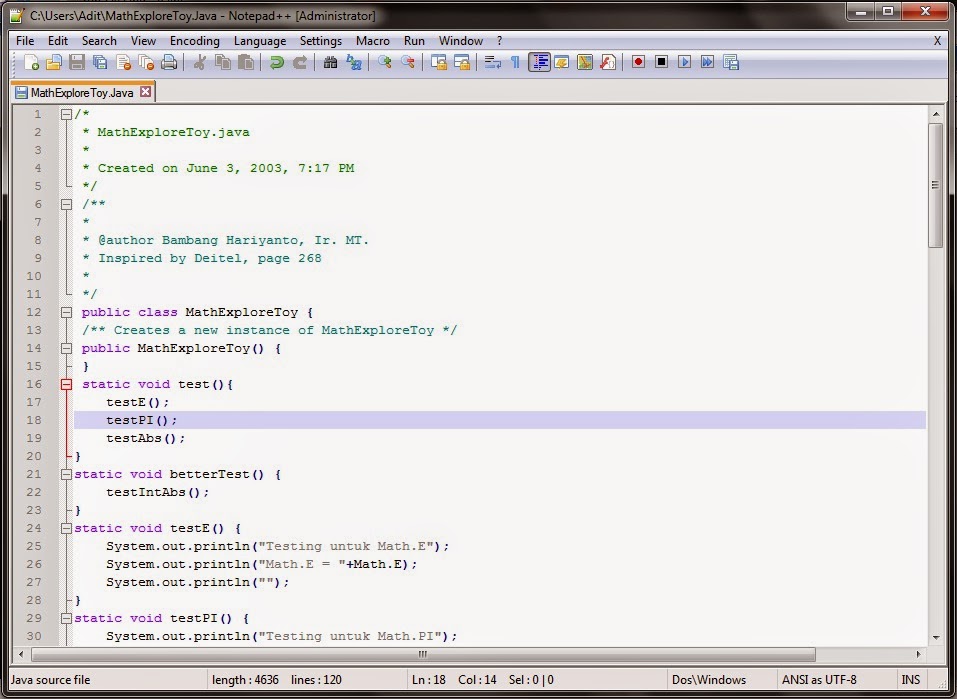This screenshot has height=699, width=957.
Task: Close the MathExploreToy.Java tab with red X
Action: pos(145,92)
